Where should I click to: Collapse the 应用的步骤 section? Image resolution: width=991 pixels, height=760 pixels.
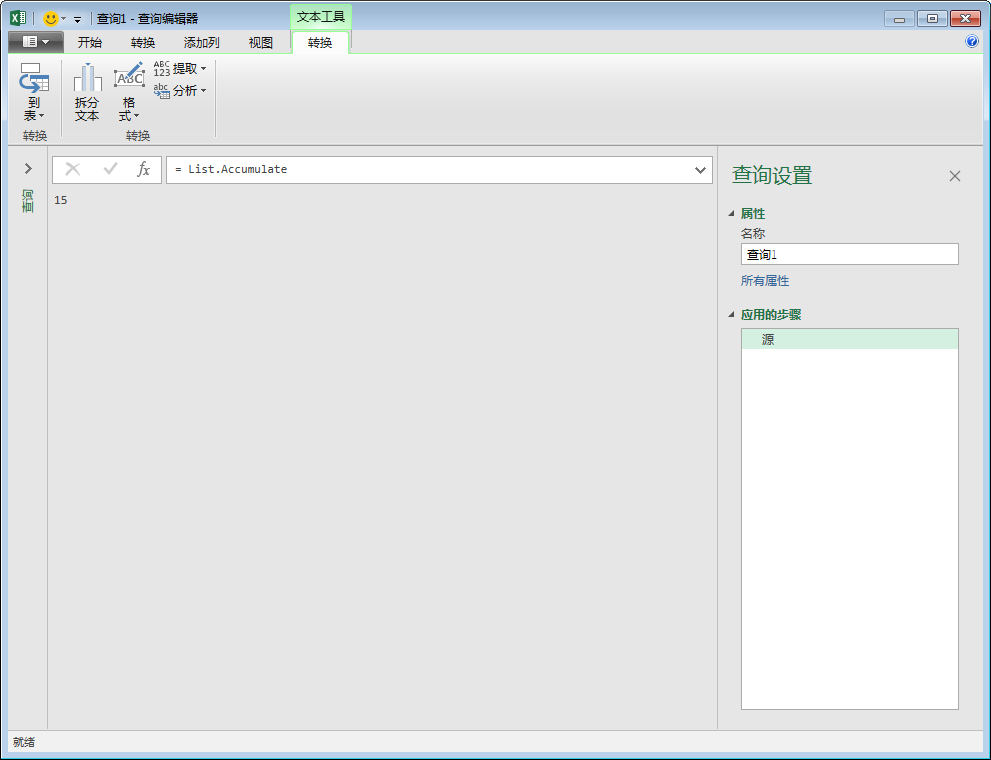coord(731,314)
